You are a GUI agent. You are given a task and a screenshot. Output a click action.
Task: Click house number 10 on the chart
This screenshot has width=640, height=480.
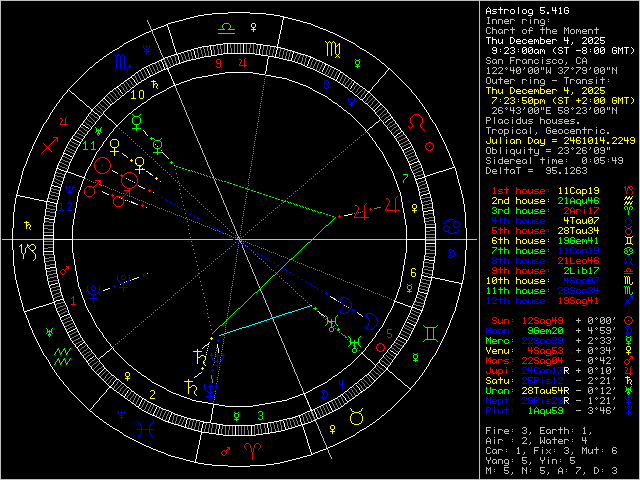pos(139,94)
